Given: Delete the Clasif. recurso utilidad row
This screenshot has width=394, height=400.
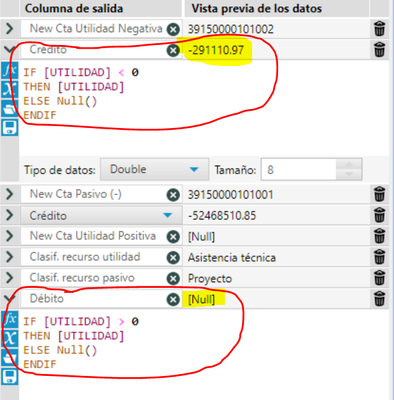Looking at the screenshot, I should coord(379,257).
